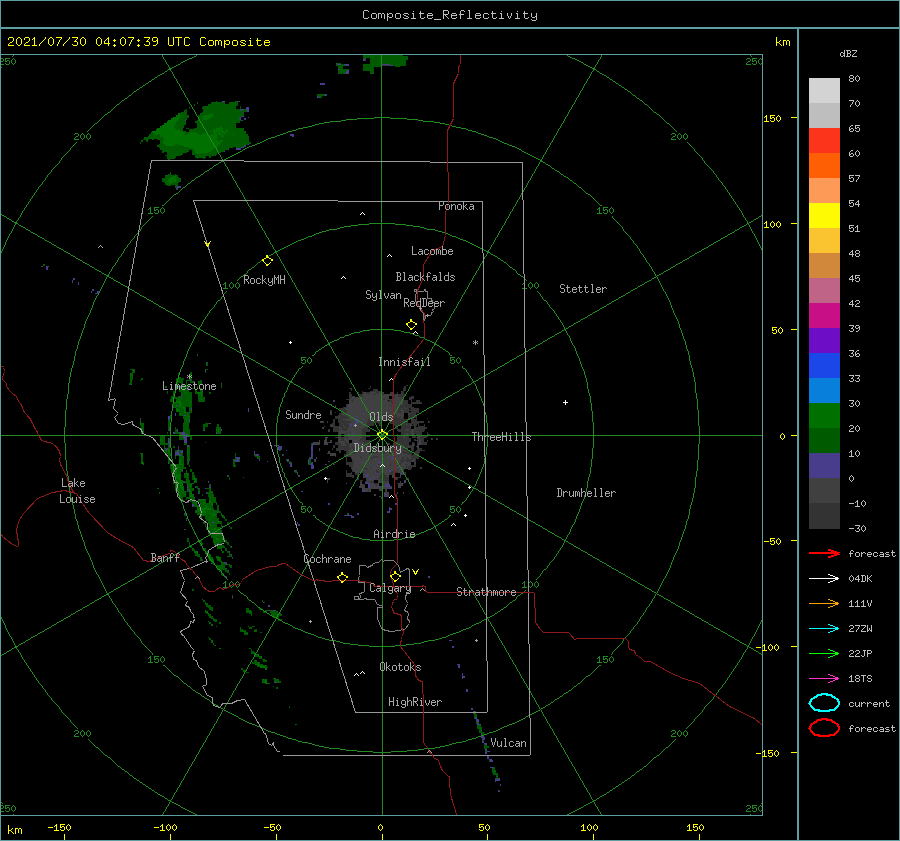The height and width of the screenshot is (841, 900).
Task: Click the Sundre town label
Action: pyautogui.click(x=303, y=414)
